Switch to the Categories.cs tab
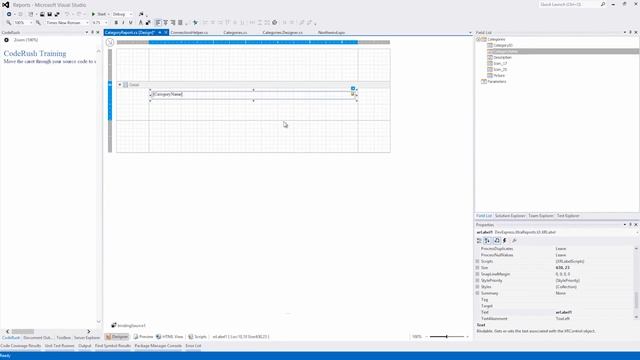The width and height of the screenshot is (640, 360). point(235,32)
